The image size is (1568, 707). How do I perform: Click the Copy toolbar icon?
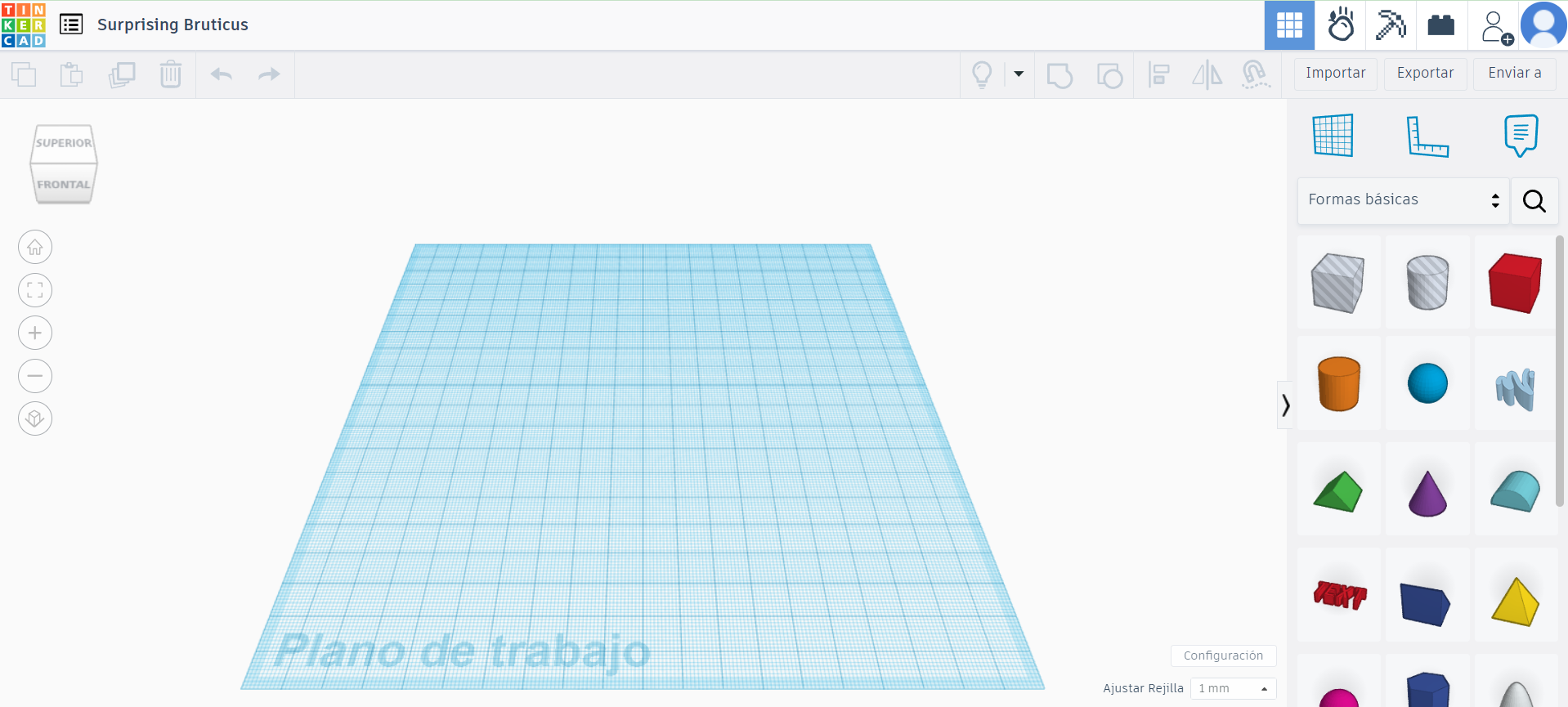point(24,74)
